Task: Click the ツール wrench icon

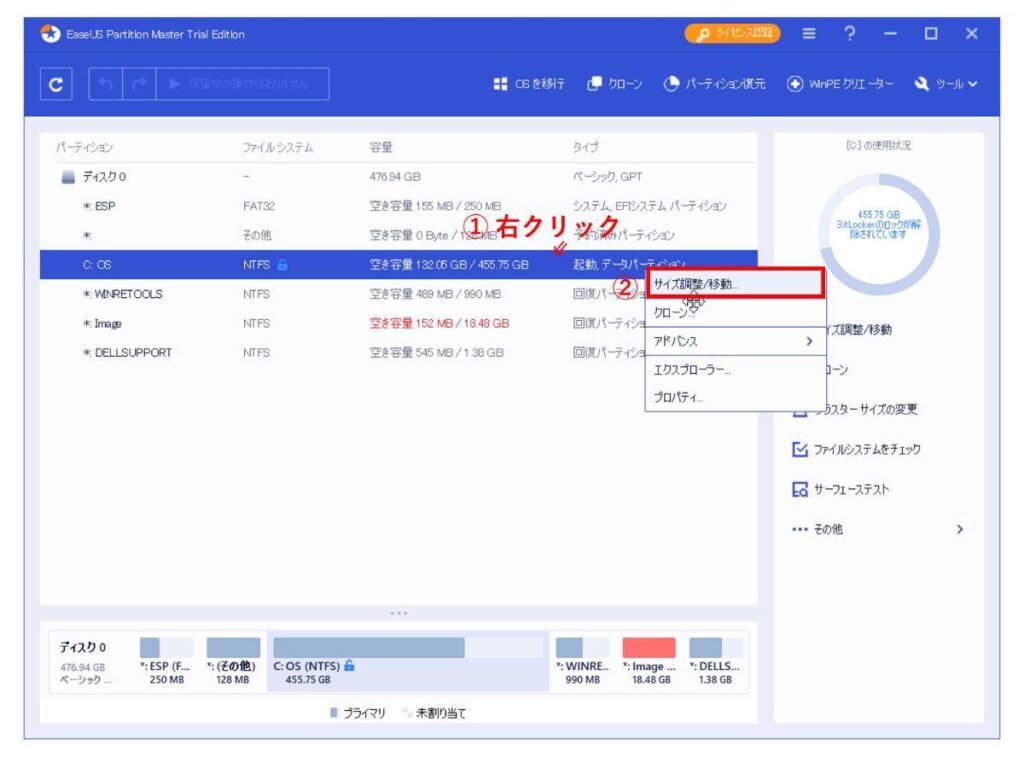Action: 921,84
